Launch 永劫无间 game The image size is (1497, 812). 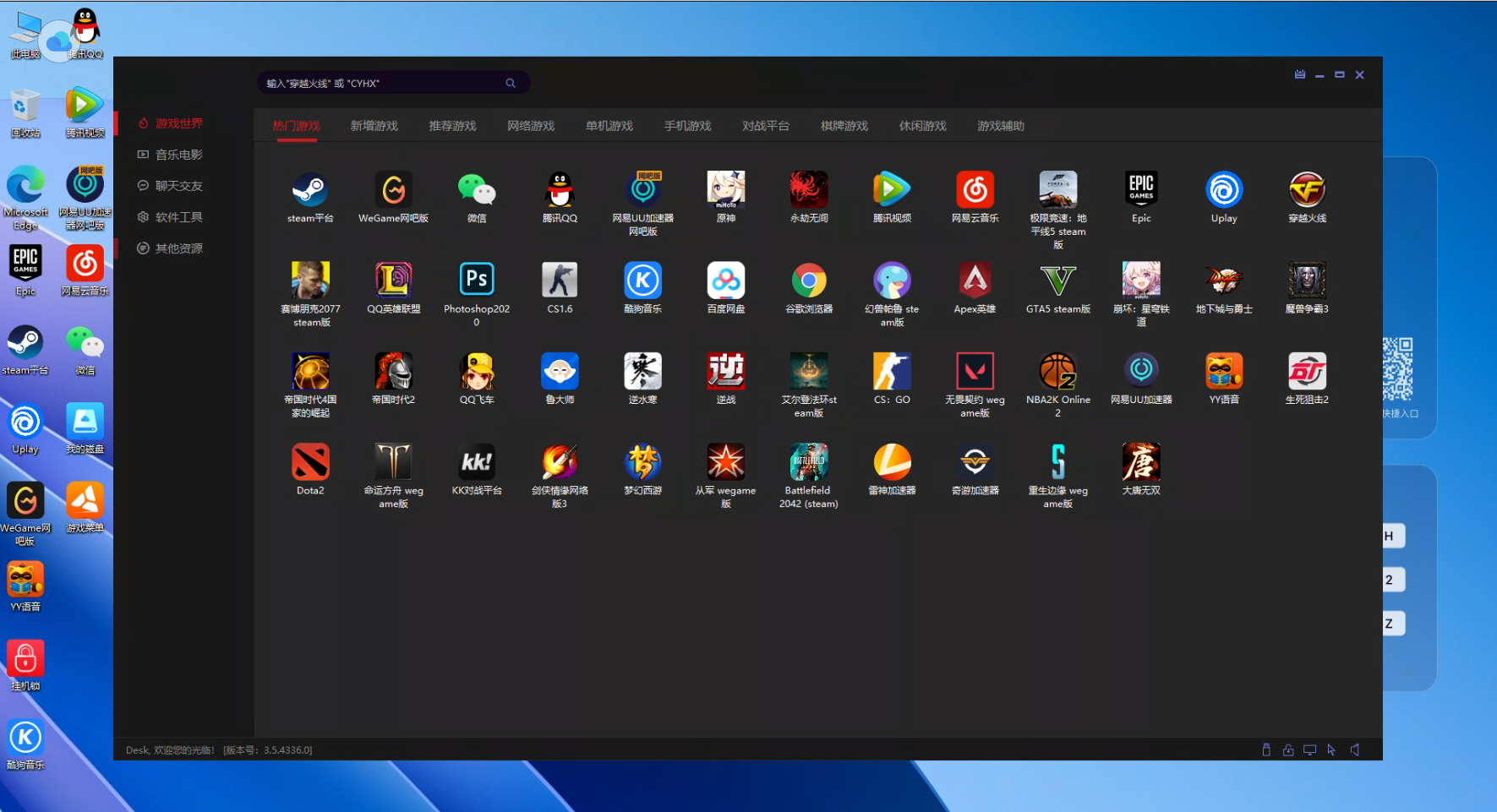click(809, 190)
